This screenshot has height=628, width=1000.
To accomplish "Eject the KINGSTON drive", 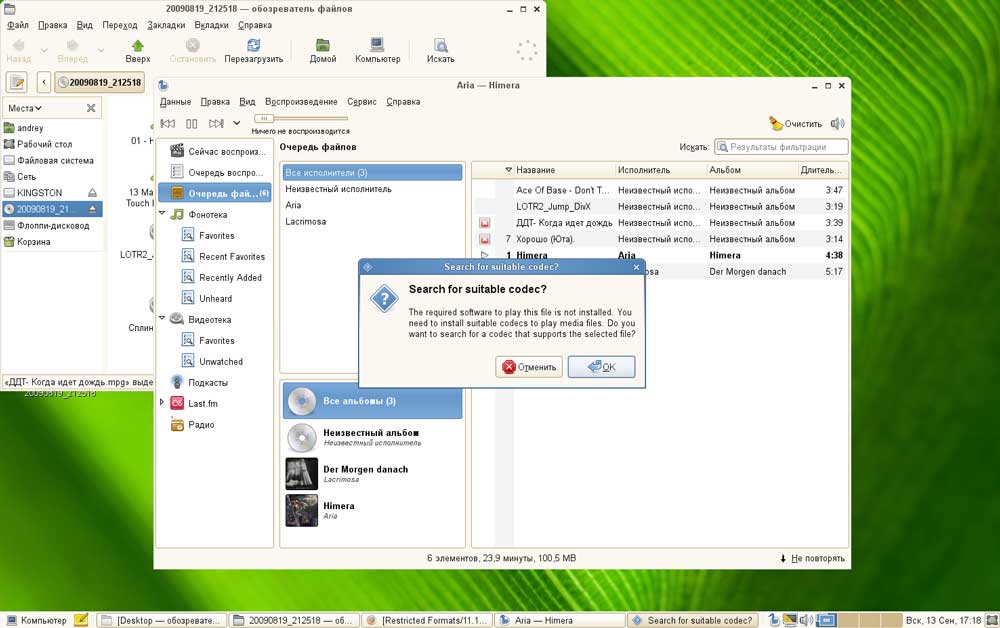I will tap(92, 192).
